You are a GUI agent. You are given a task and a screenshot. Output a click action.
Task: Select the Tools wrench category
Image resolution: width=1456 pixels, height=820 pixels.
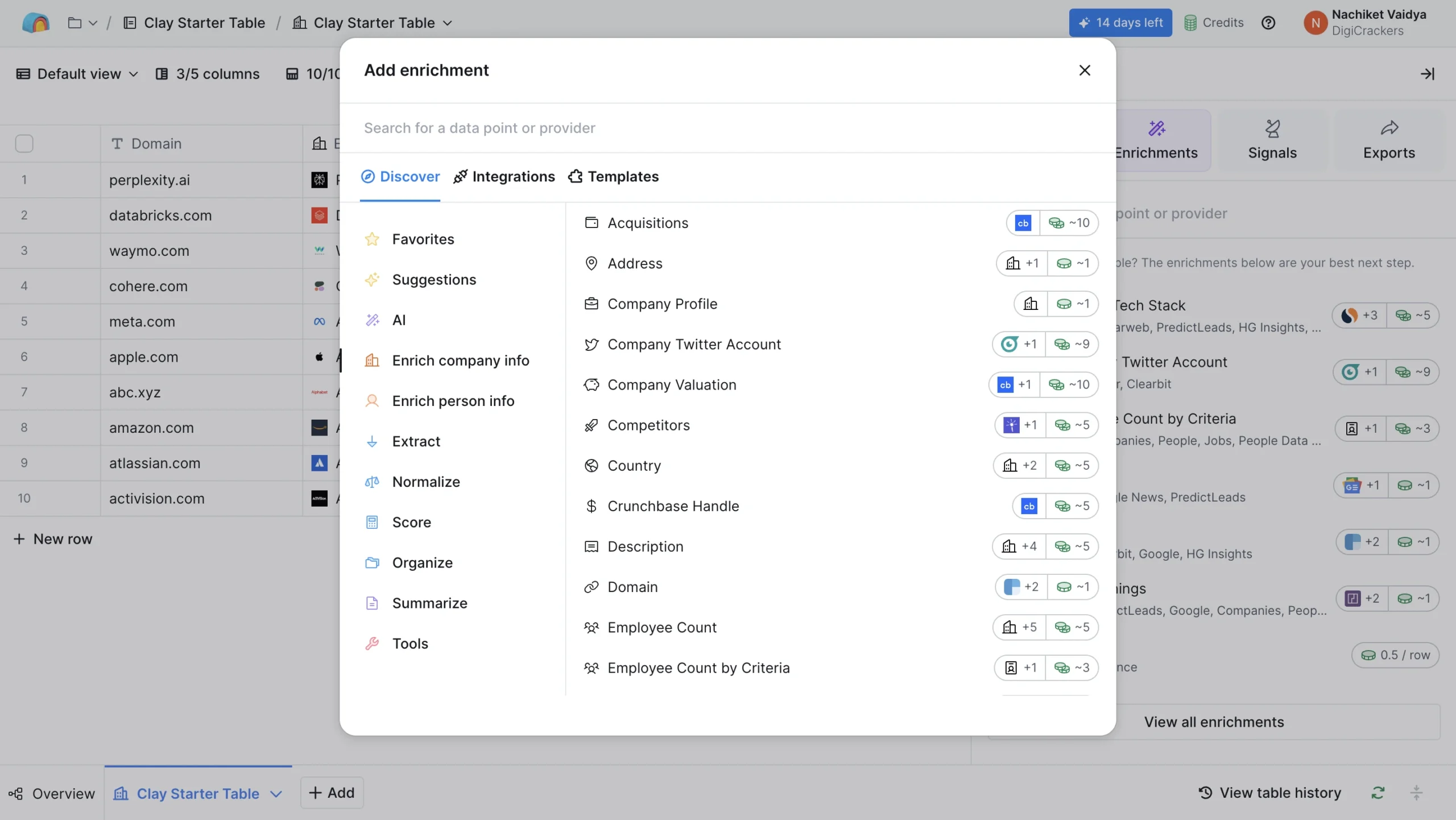(411, 643)
